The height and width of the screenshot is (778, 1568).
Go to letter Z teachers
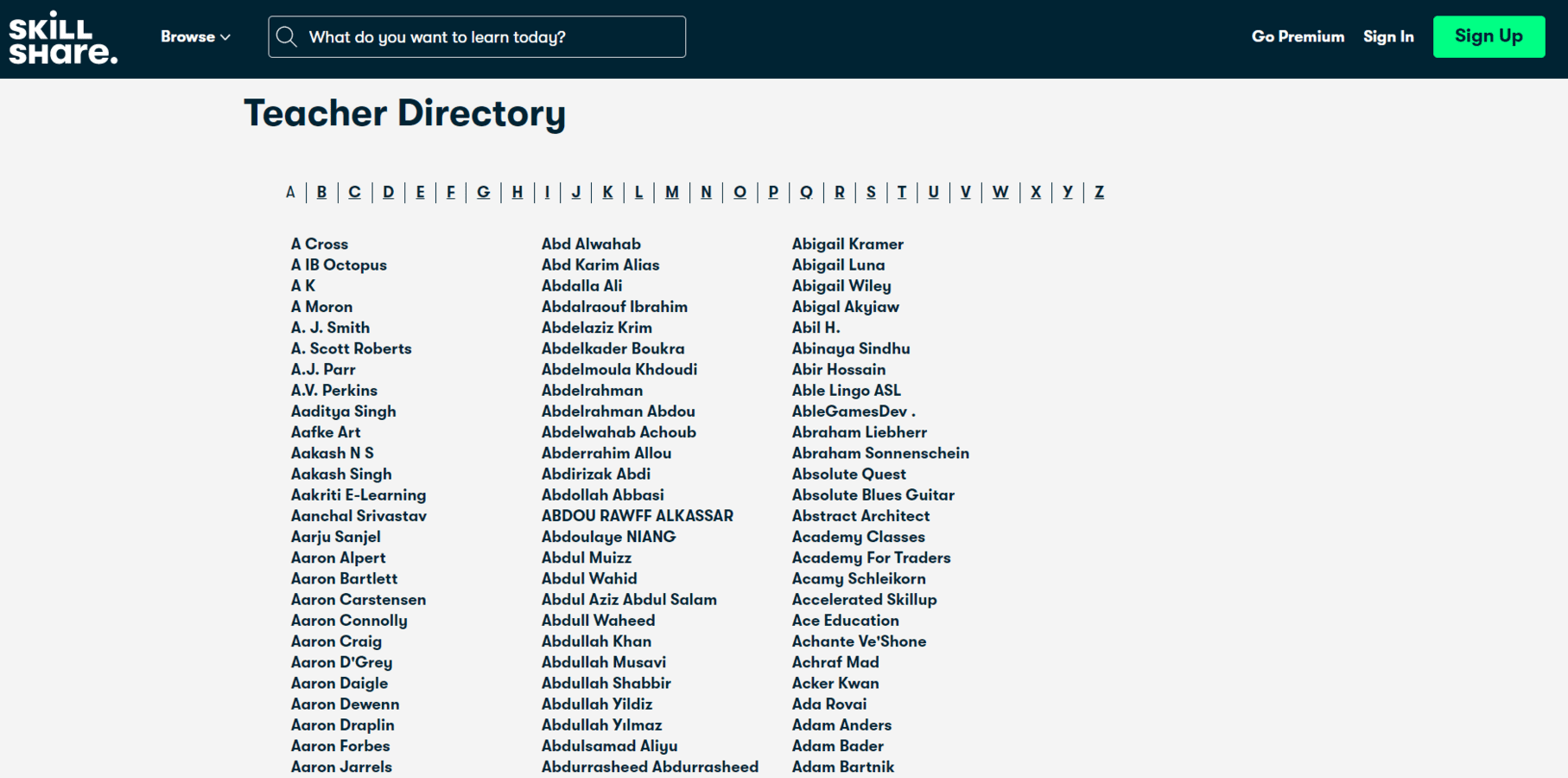click(x=1099, y=192)
